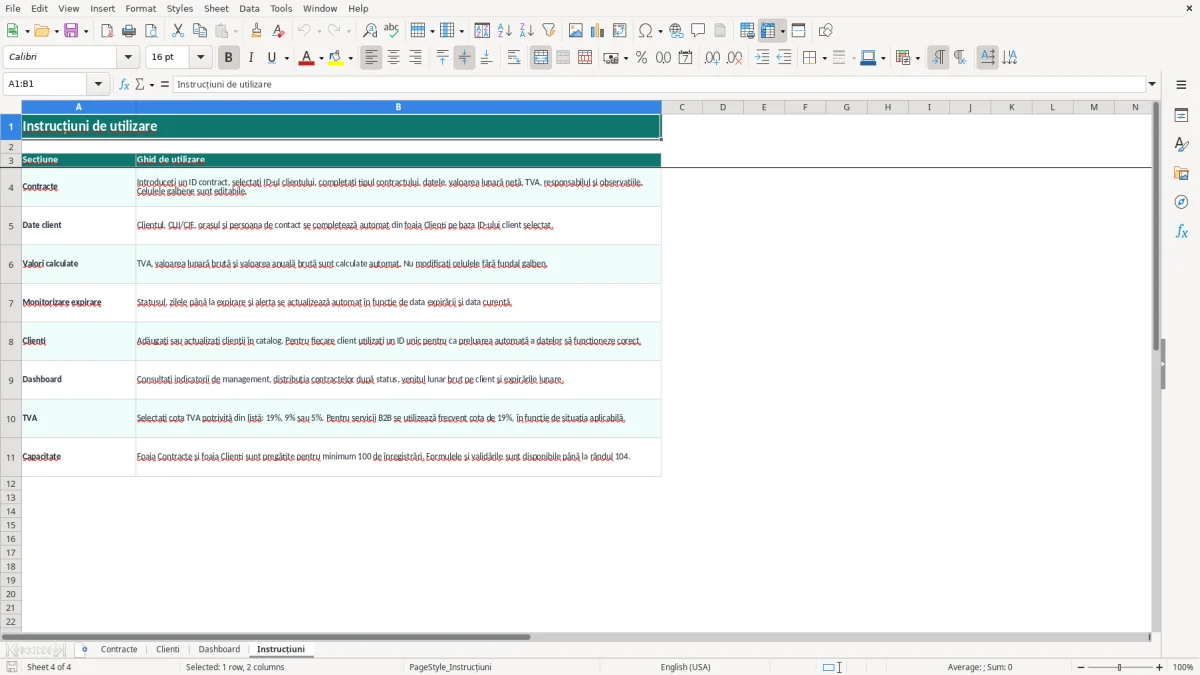Apply the yellow background color swatch
The image size is (1200, 675).
coord(335,58)
